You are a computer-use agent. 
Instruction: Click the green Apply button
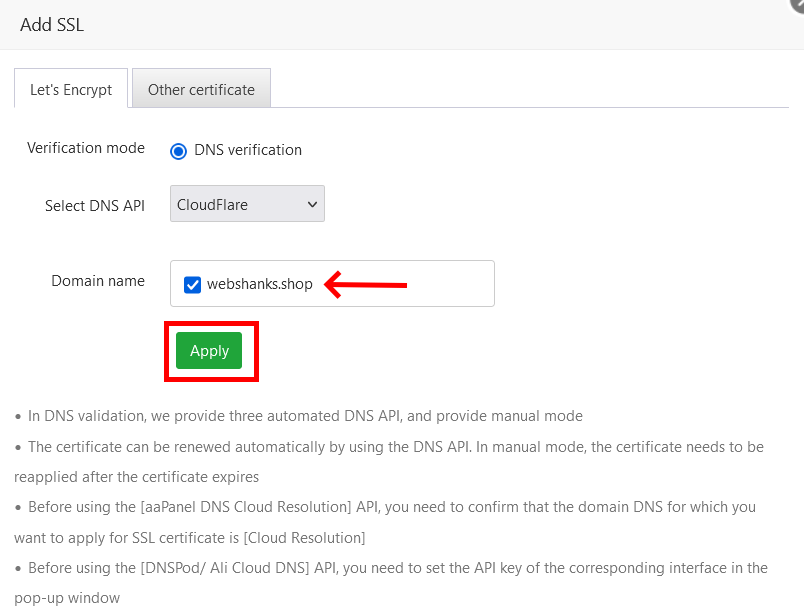(x=209, y=351)
